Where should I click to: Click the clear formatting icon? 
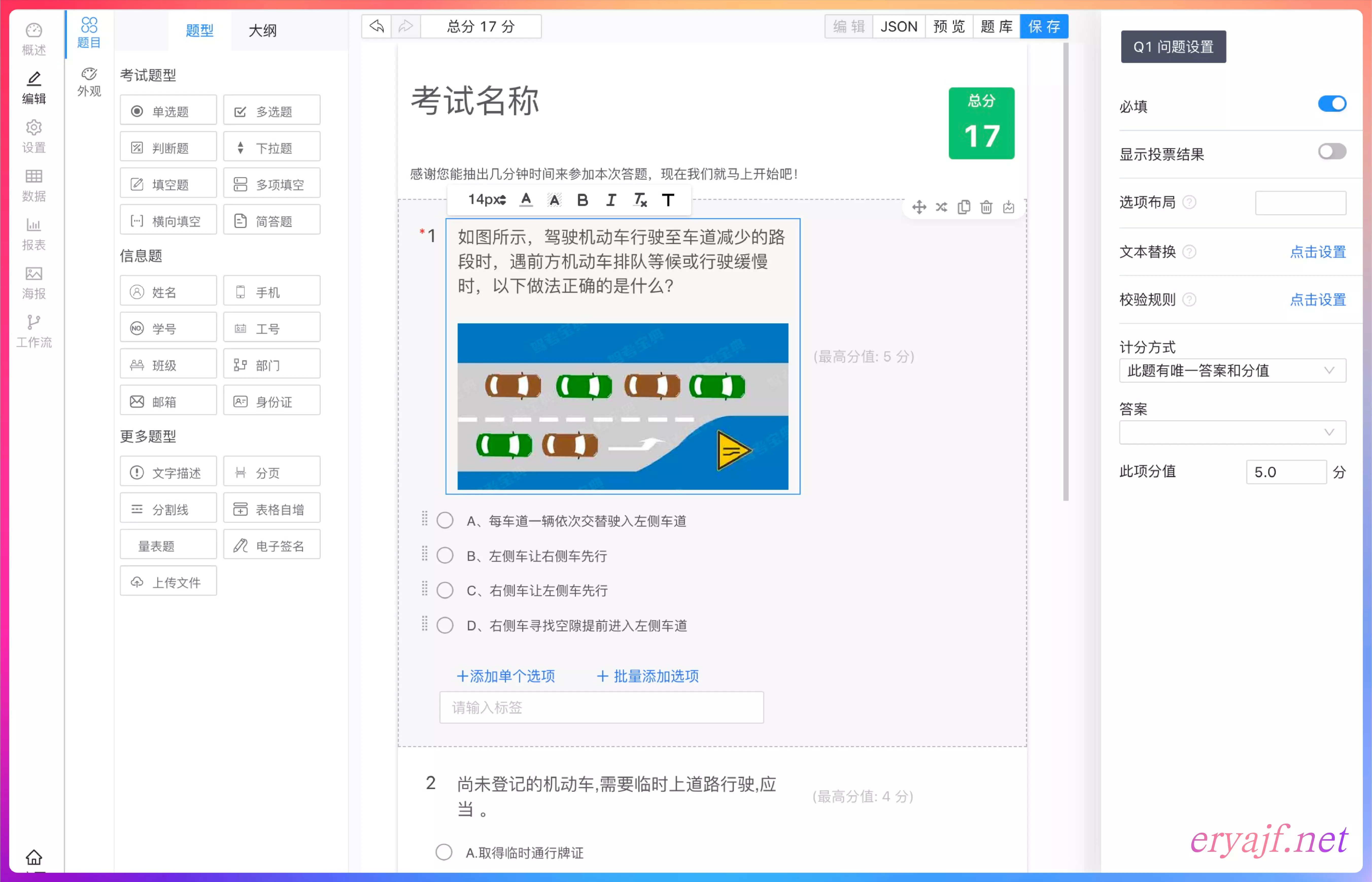point(640,200)
